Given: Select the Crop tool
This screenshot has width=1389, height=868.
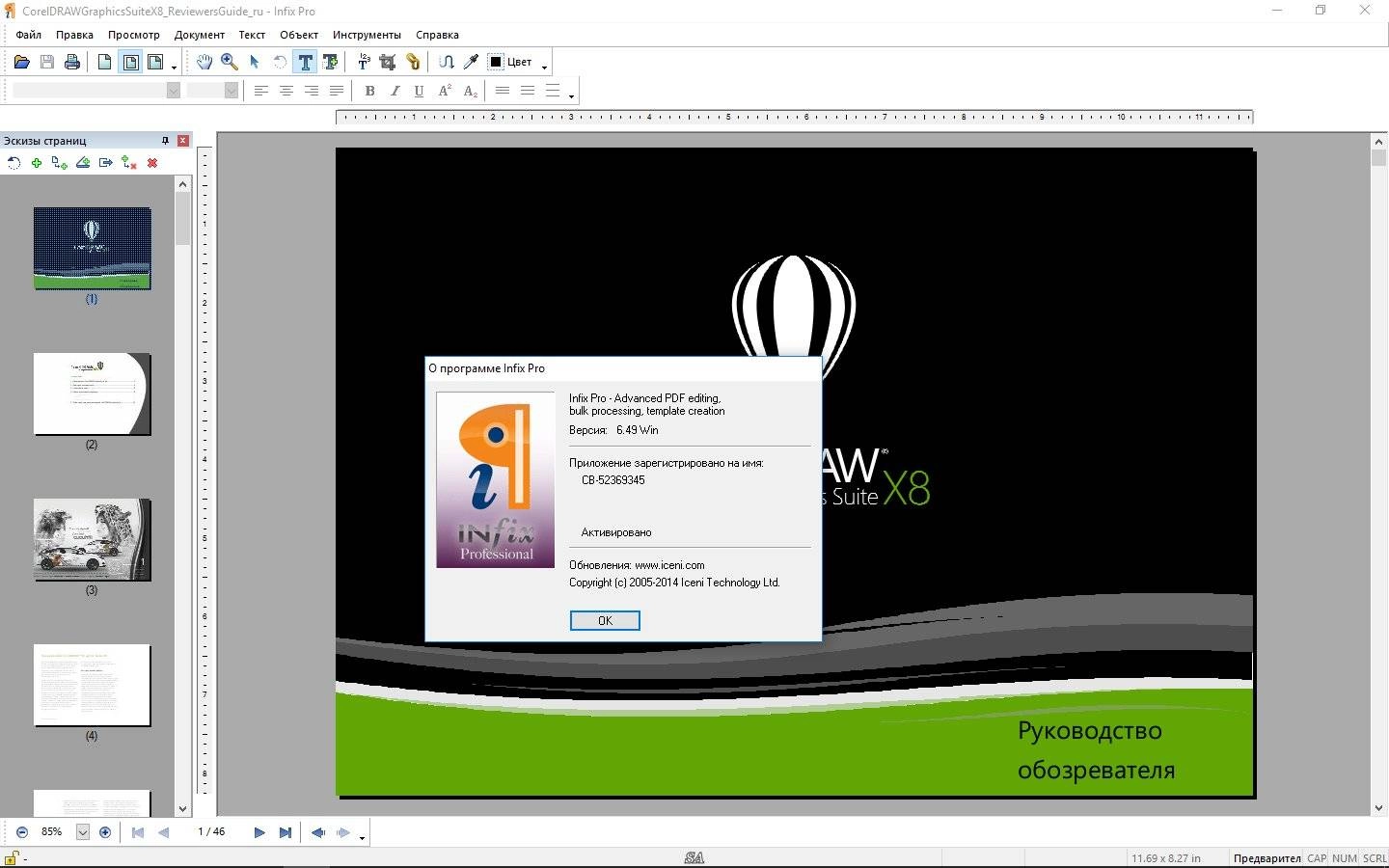Looking at the screenshot, I should [x=388, y=62].
